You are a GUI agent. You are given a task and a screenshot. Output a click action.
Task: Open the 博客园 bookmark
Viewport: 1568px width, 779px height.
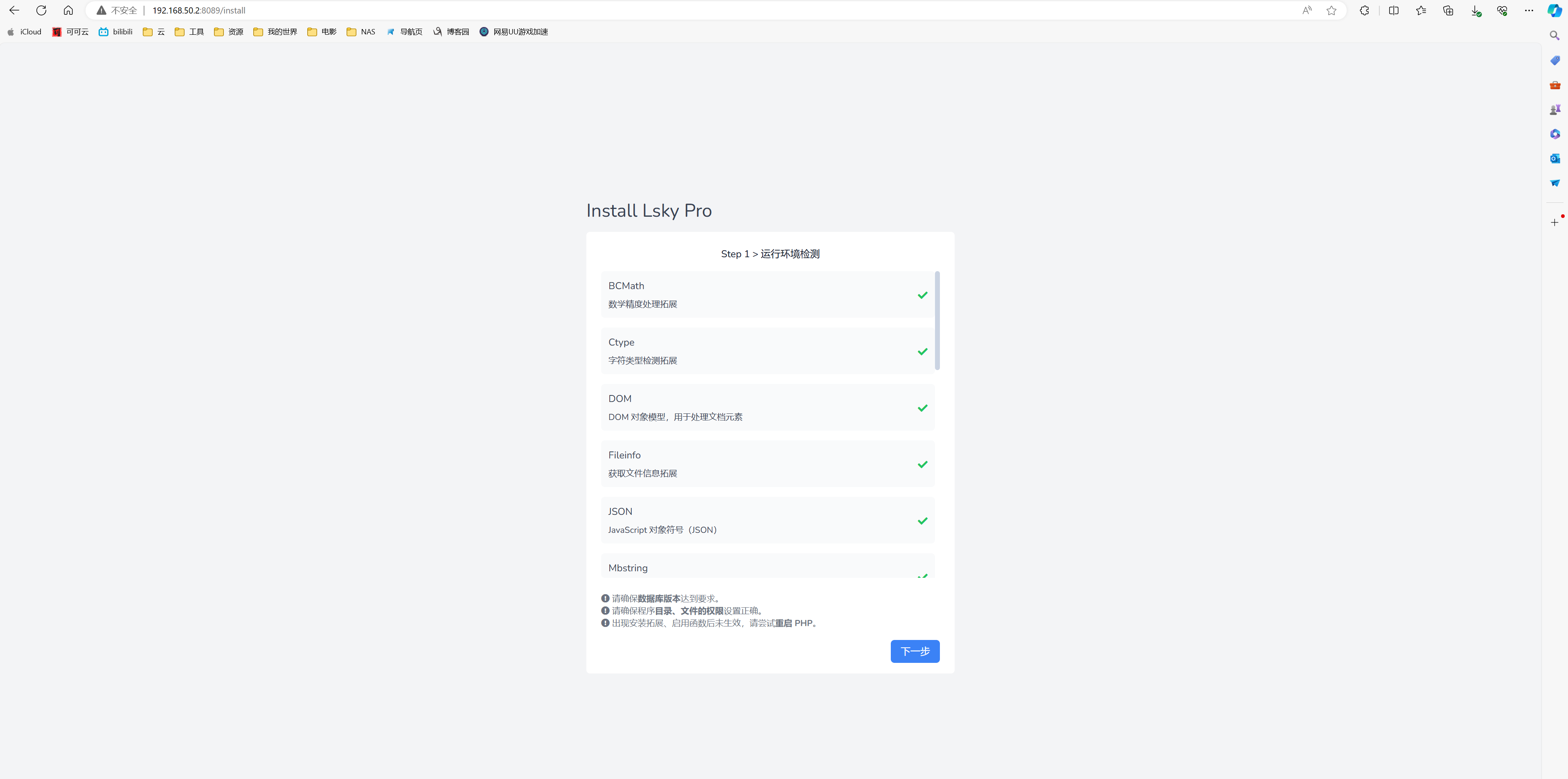[451, 31]
